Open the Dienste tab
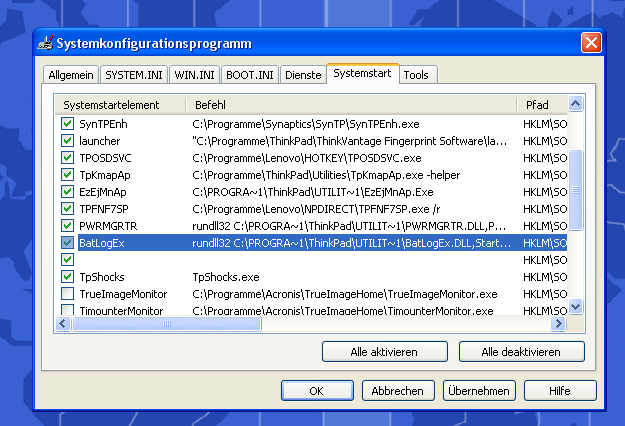625x426 pixels. [303, 75]
